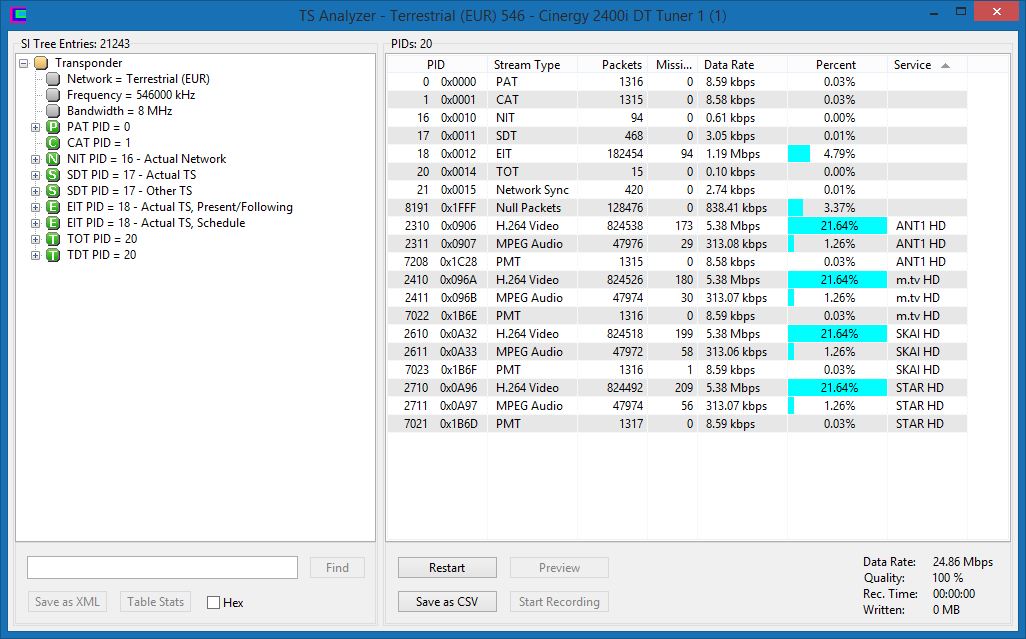Image resolution: width=1026 pixels, height=639 pixels.
Task: Expand the PAT PID = 0 node
Action: coord(36,127)
